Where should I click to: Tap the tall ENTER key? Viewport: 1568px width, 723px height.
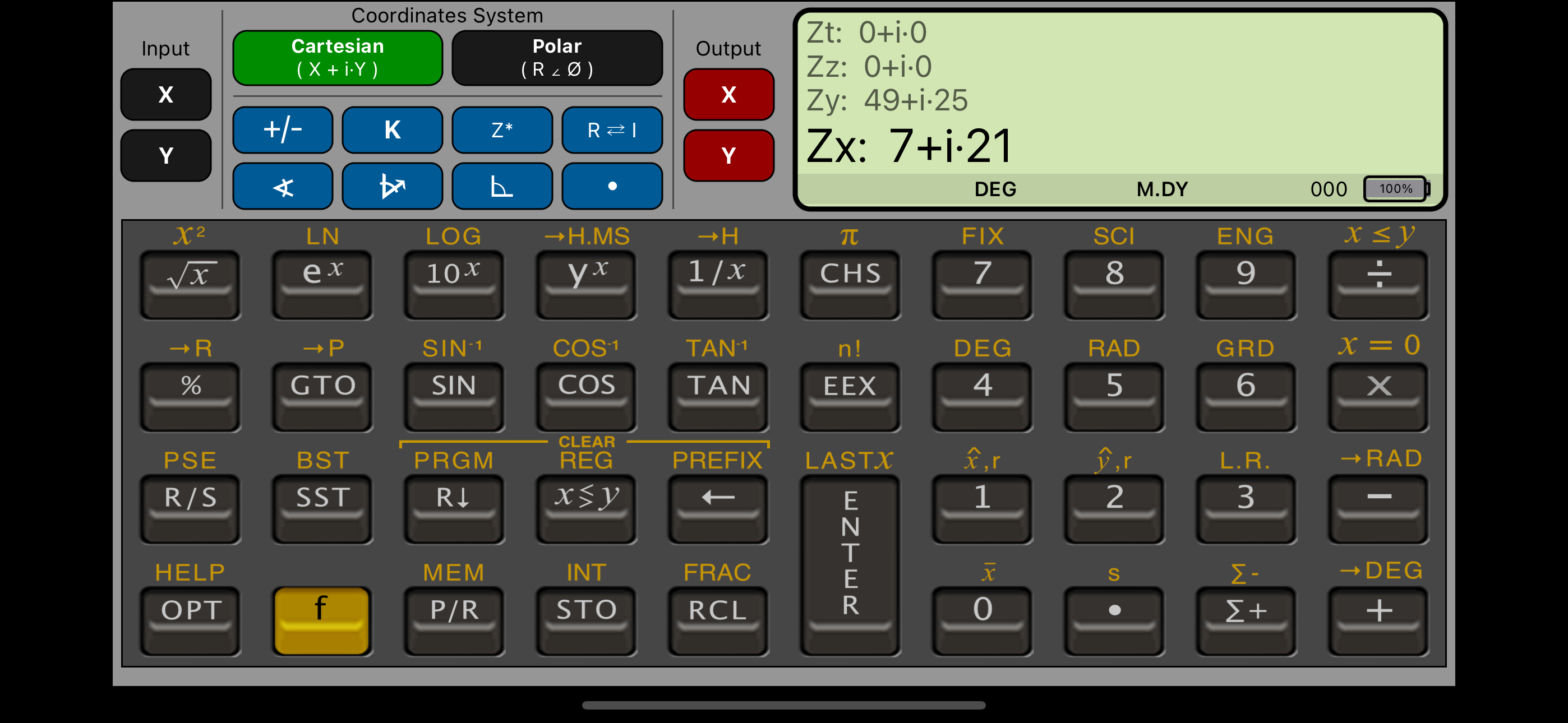coord(850,566)
